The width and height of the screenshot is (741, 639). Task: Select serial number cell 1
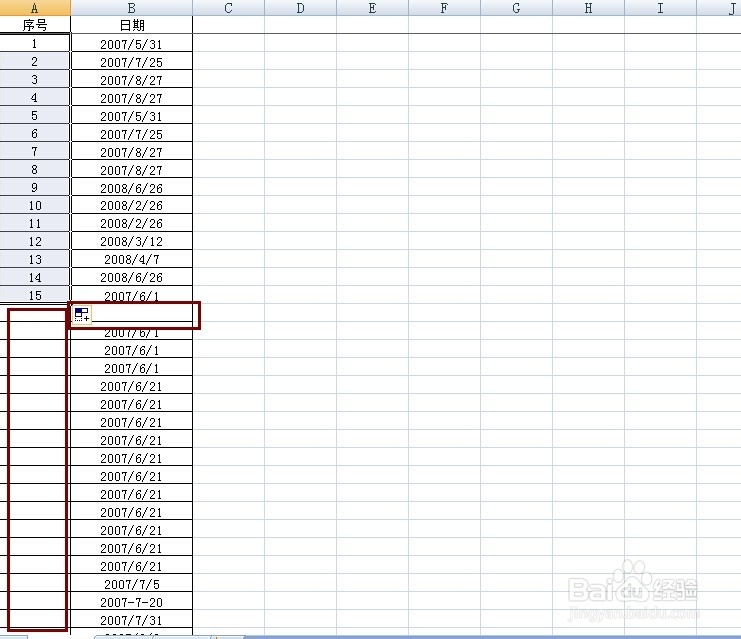click(35, 43)
